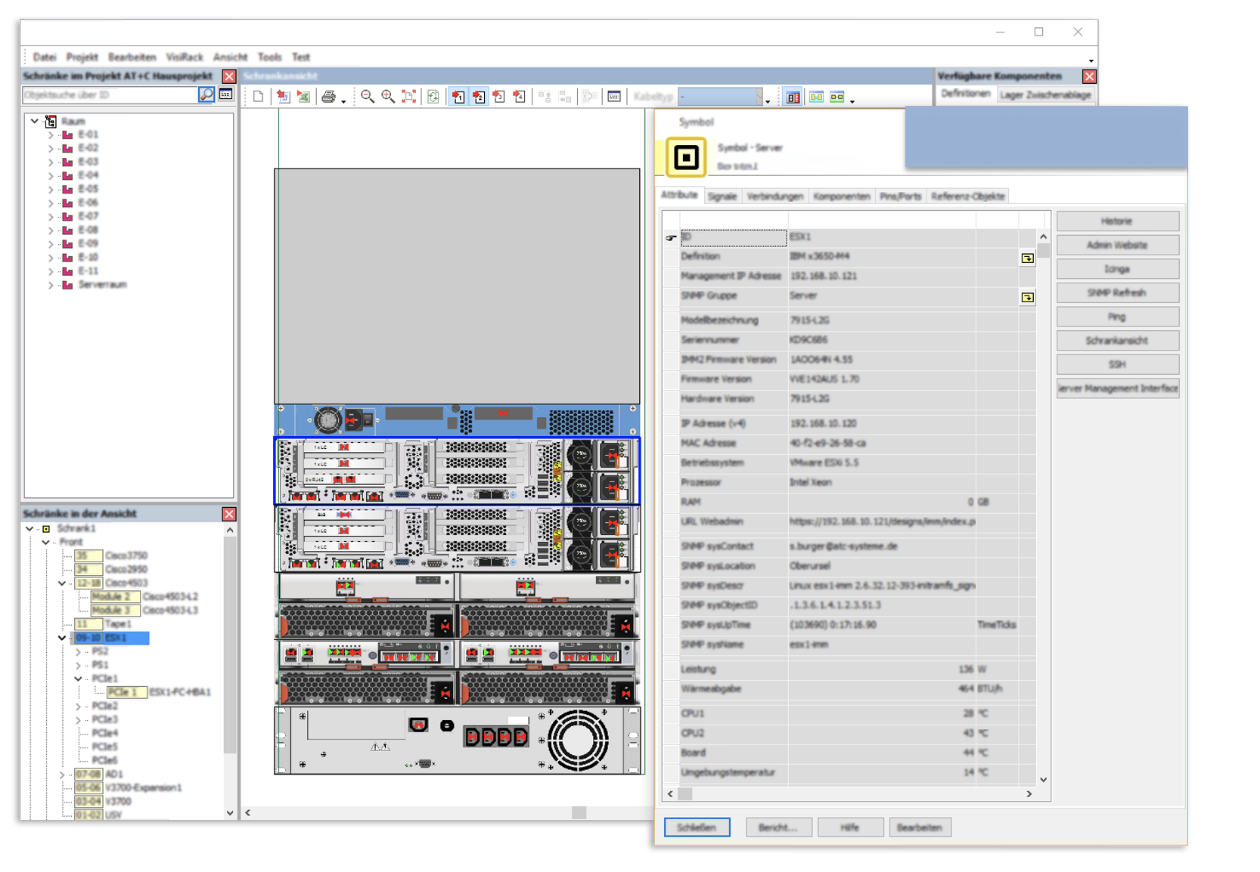This screenshot has width=1260, height=872.
Task: Click the zoom in magnifier icon
Action: tap(388, 97)
